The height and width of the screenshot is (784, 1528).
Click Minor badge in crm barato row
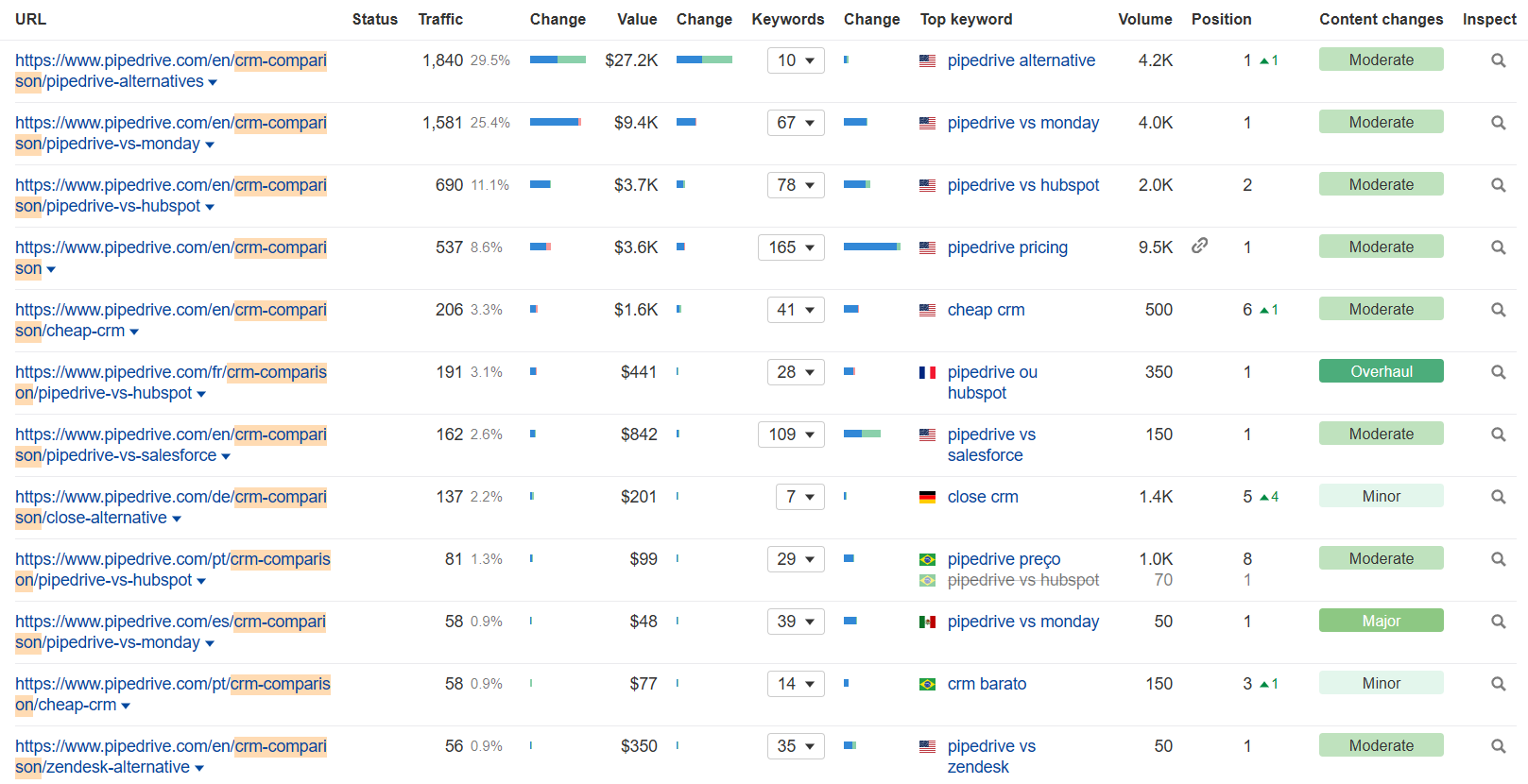[x=1382, y=683]
